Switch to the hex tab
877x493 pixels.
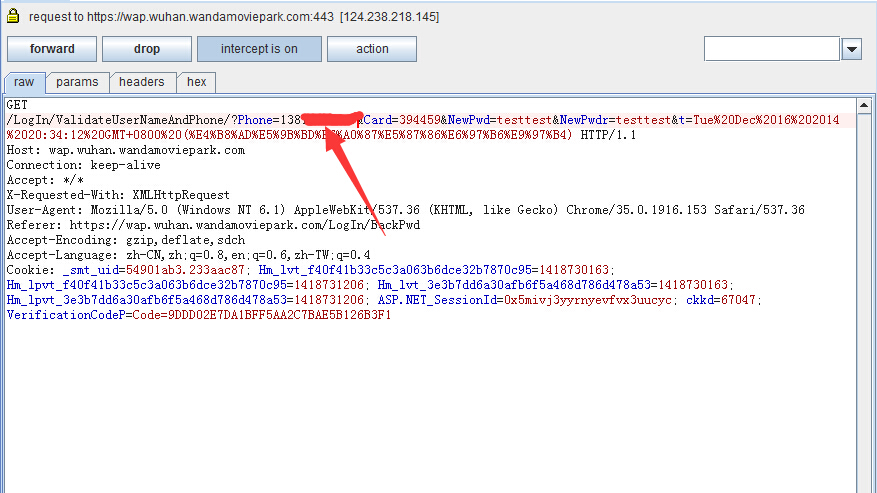point(196,82)
